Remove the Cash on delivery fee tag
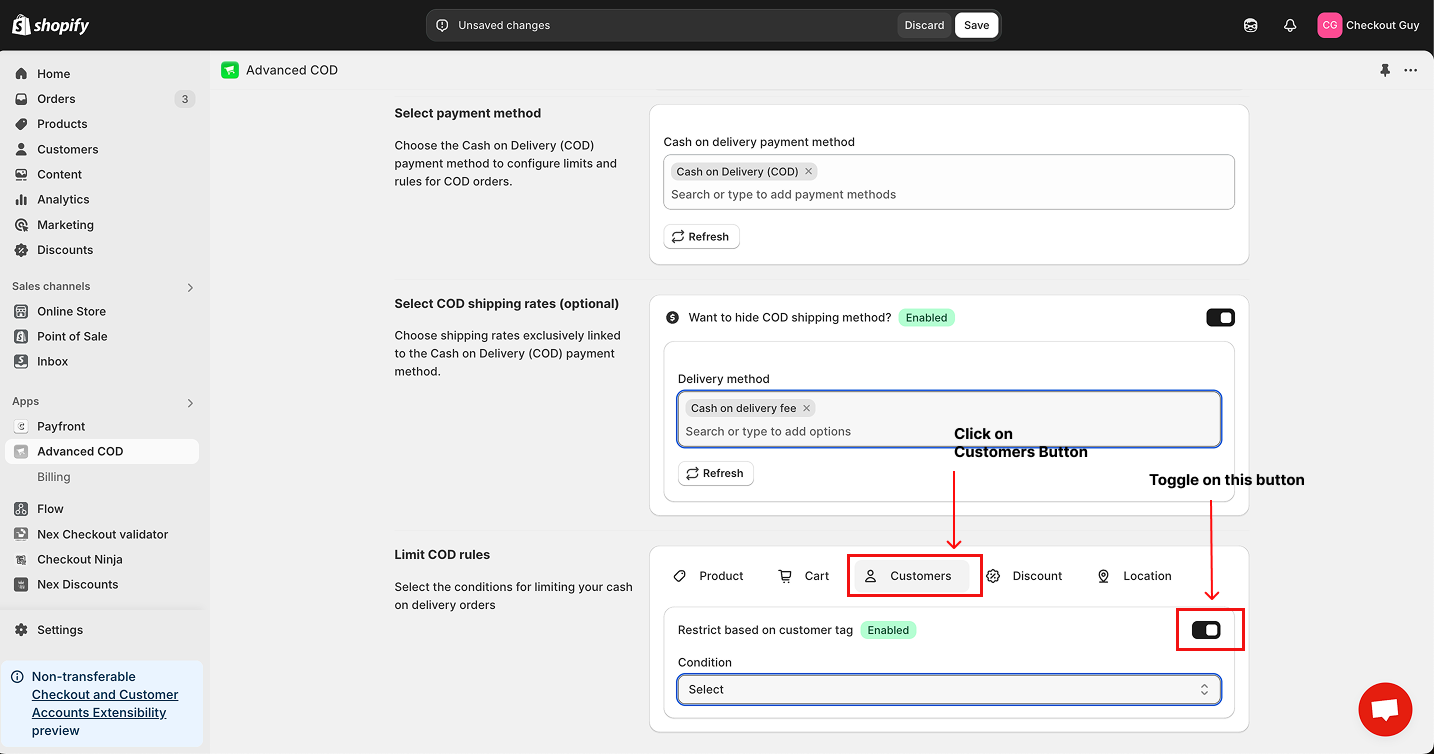 [806, 408]
